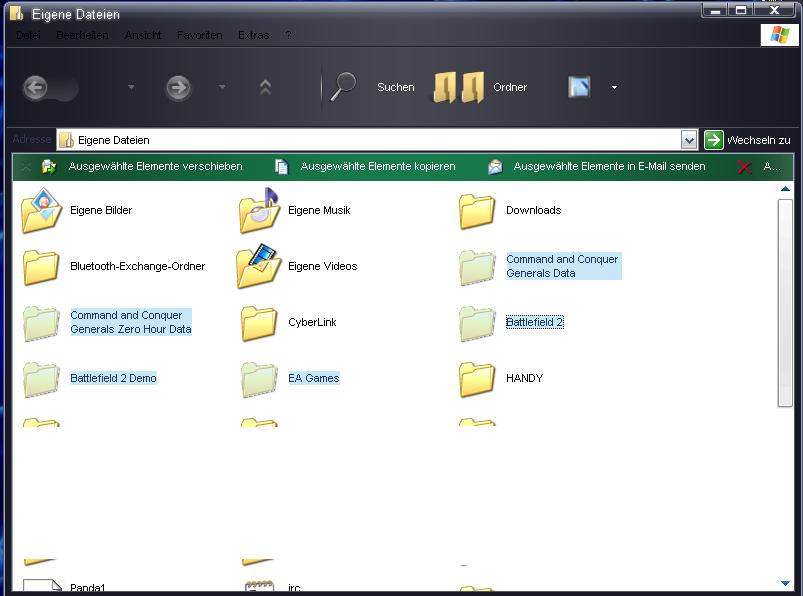Click Ausgewählte Elemente verschieben
This screenshot has width=803, height=596.
point(156,166)
